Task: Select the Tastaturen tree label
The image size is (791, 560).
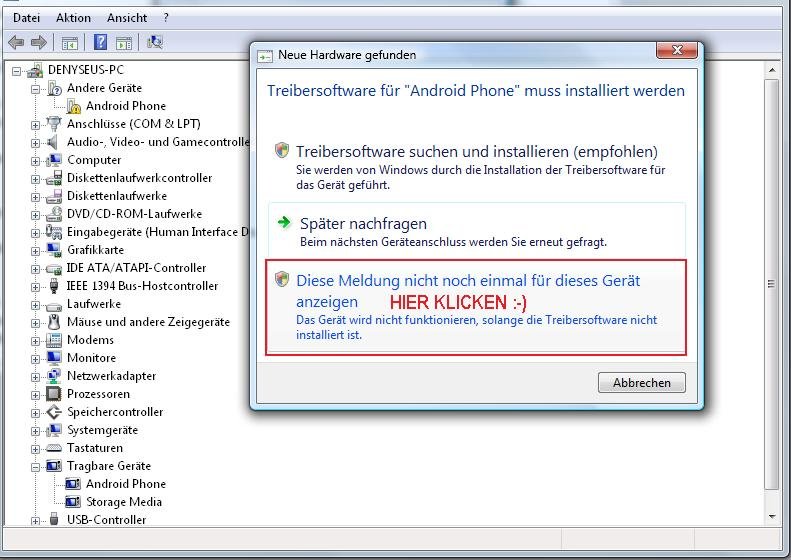Action: click(95, 448)
